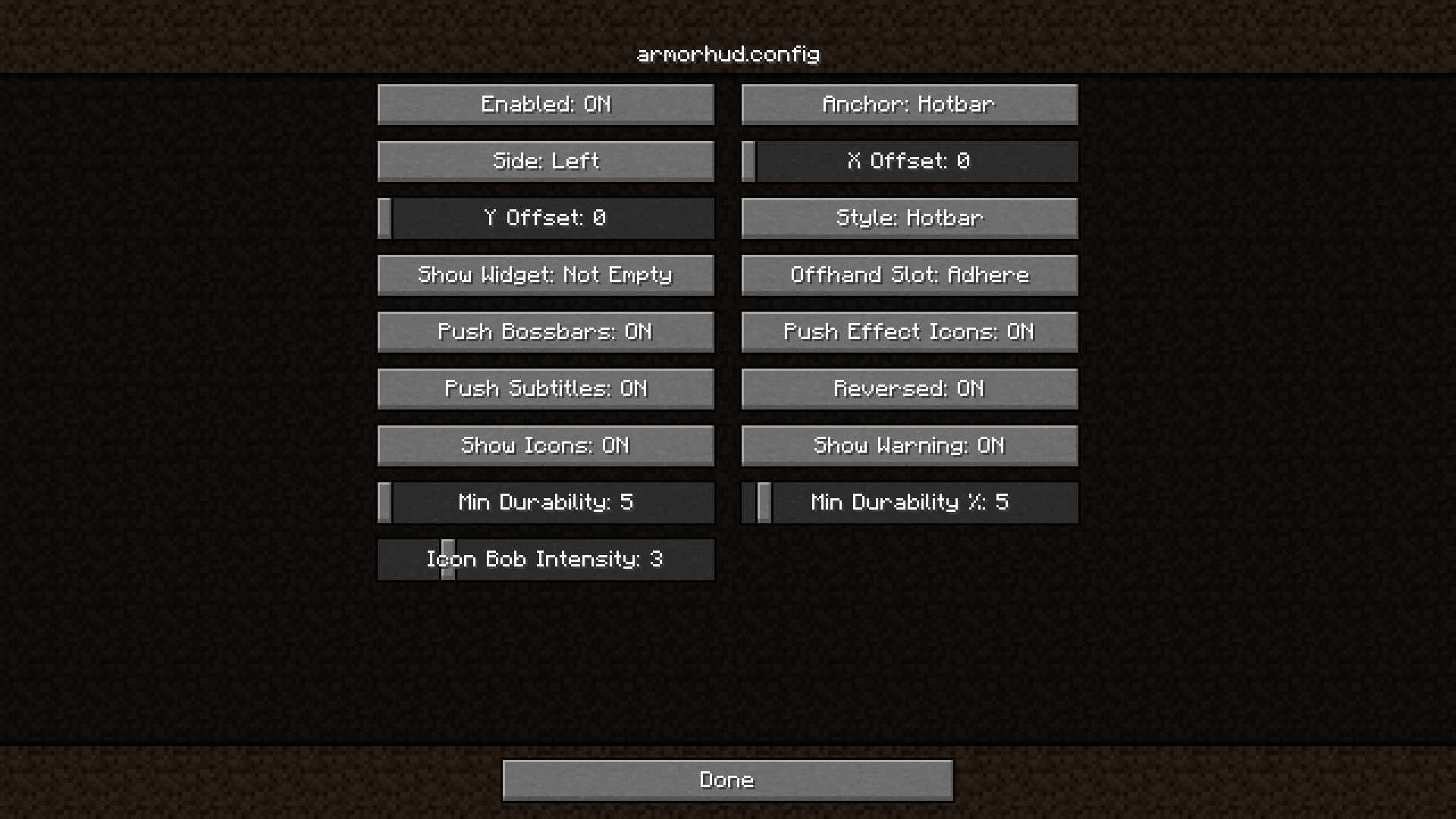The image size is (1456, 819).
Task: Switch Style from Hotbar option
Action: coord(909,217)
